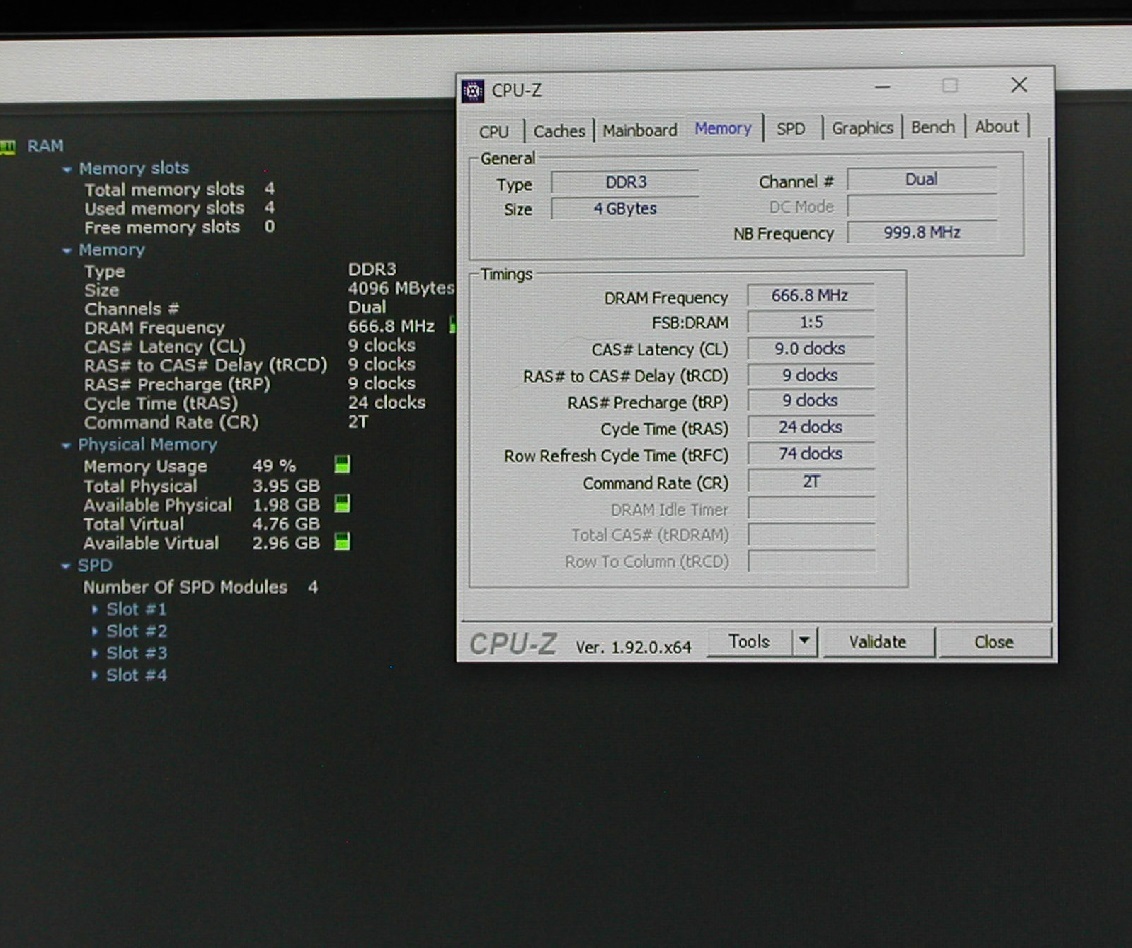Click the Close button in CPU-Z
This screenshot has height=948, width=1132.
click(x=993, y=642)
